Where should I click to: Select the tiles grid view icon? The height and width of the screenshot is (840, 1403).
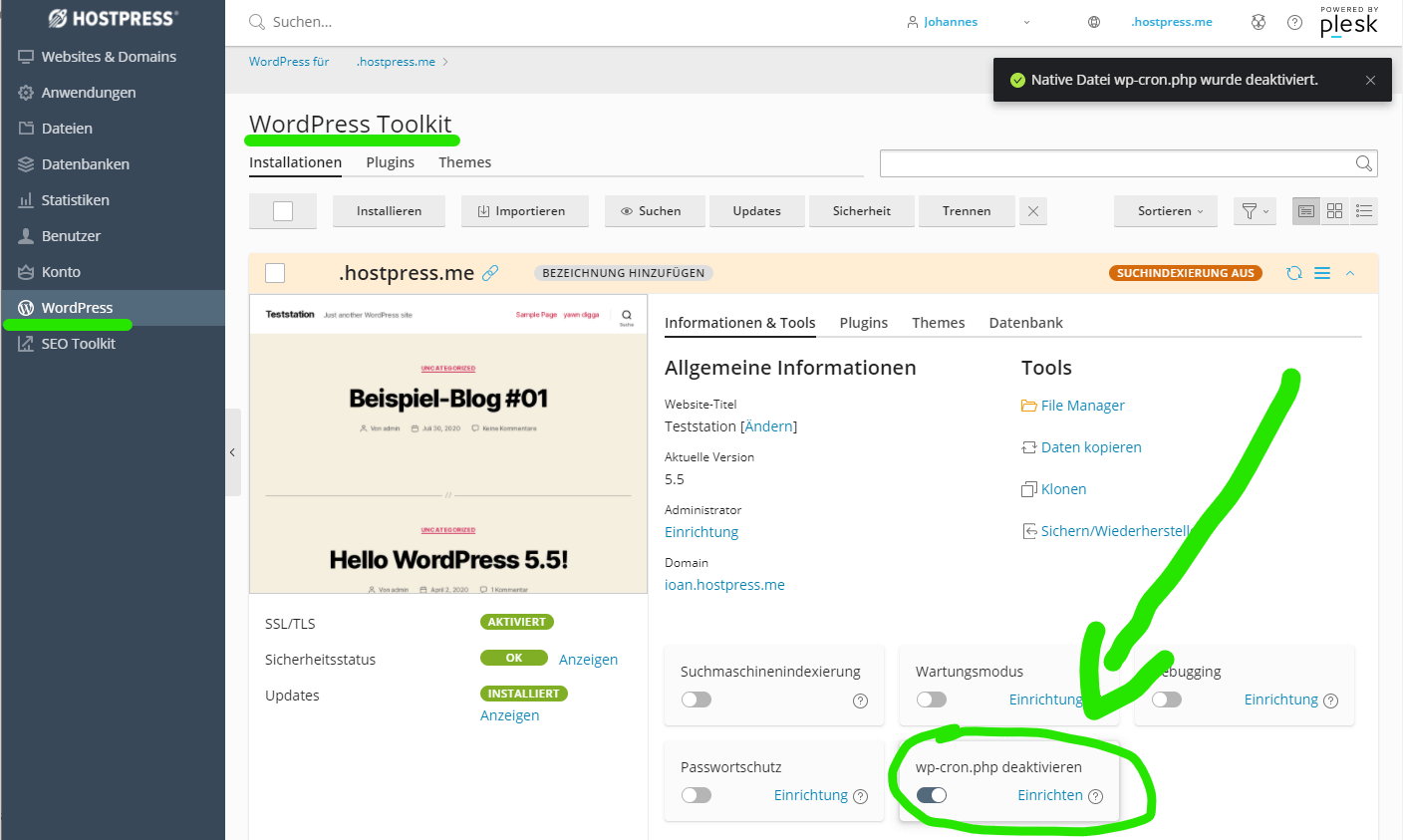[1335, 211]
